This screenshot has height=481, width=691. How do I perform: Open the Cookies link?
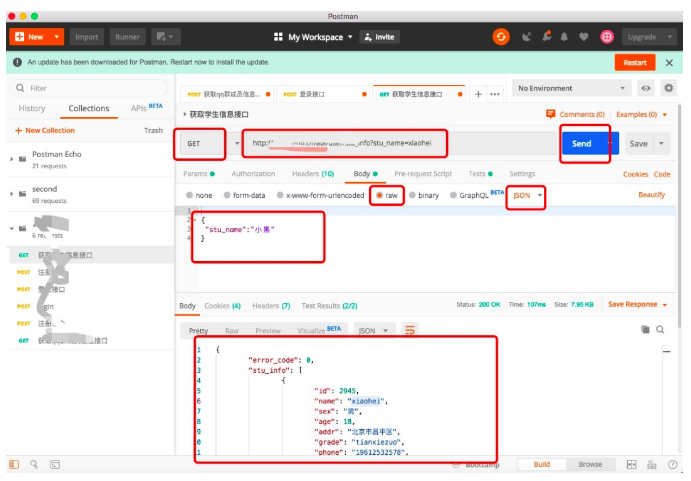pyautogui.click(x=635, y=174)
